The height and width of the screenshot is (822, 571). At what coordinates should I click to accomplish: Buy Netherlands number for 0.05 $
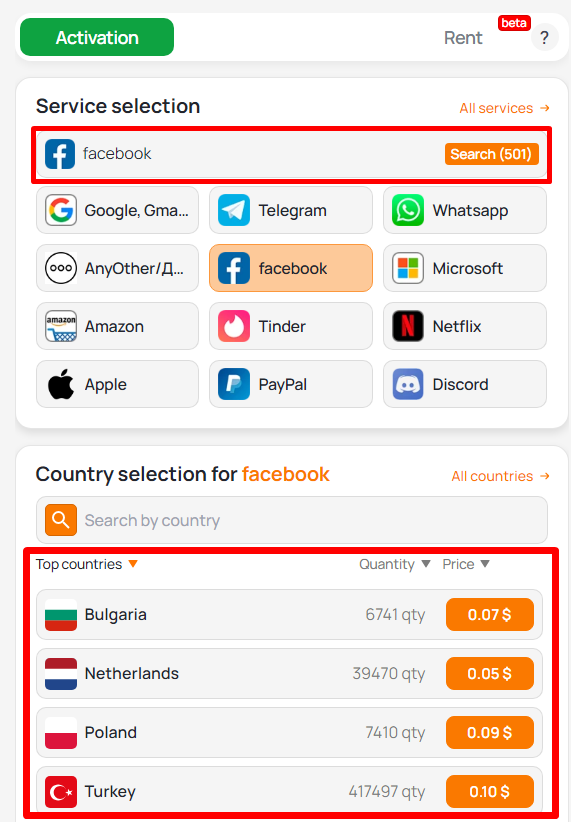point(490,674)
